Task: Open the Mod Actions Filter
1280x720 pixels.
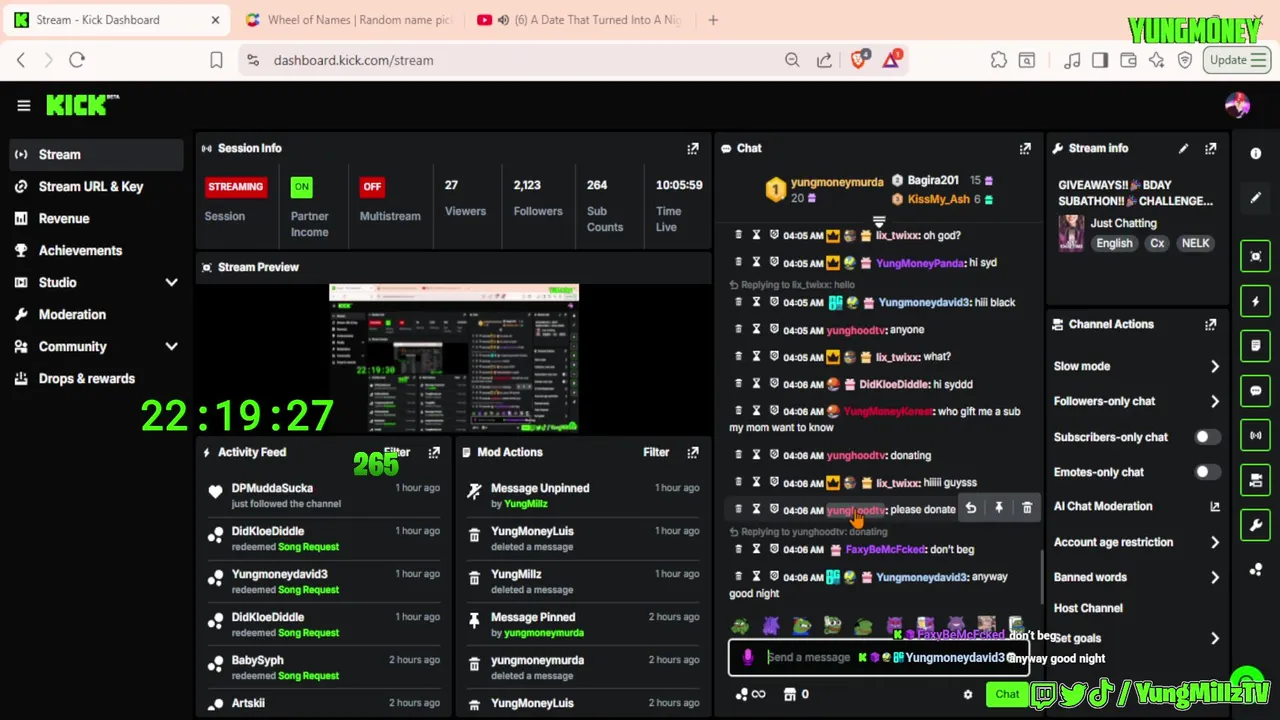Action: 656,452
